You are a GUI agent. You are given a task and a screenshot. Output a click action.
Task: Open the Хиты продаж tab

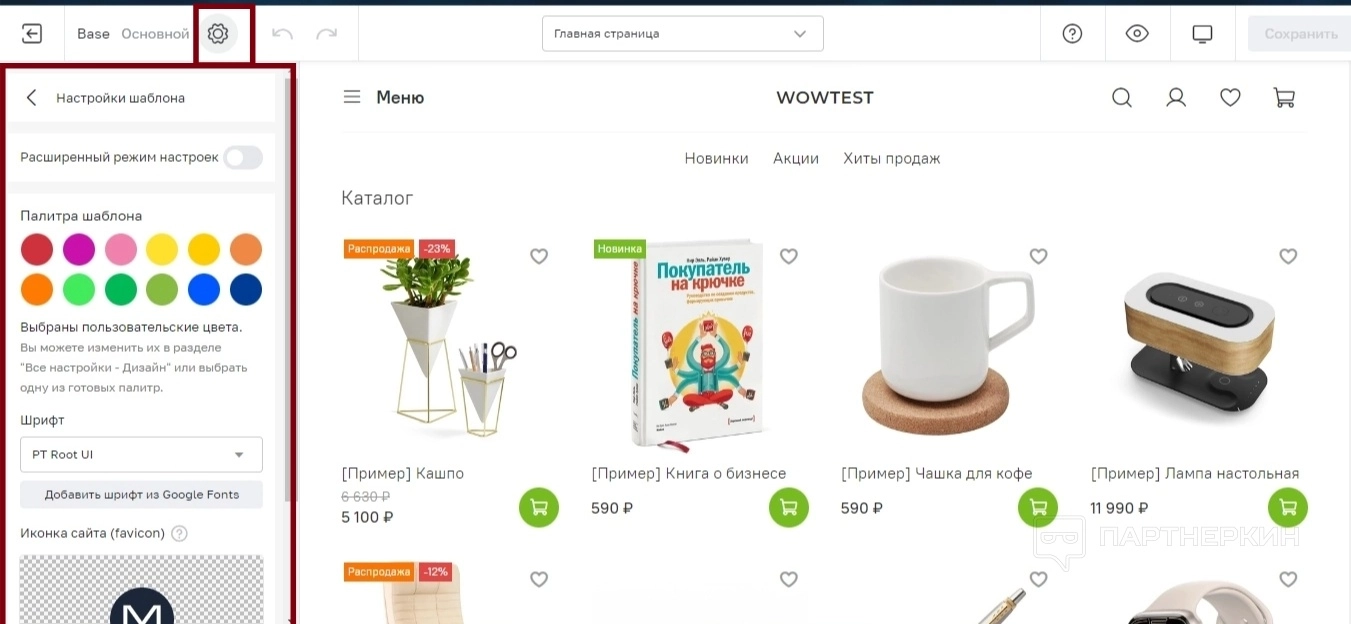click(x=892, y=158)
